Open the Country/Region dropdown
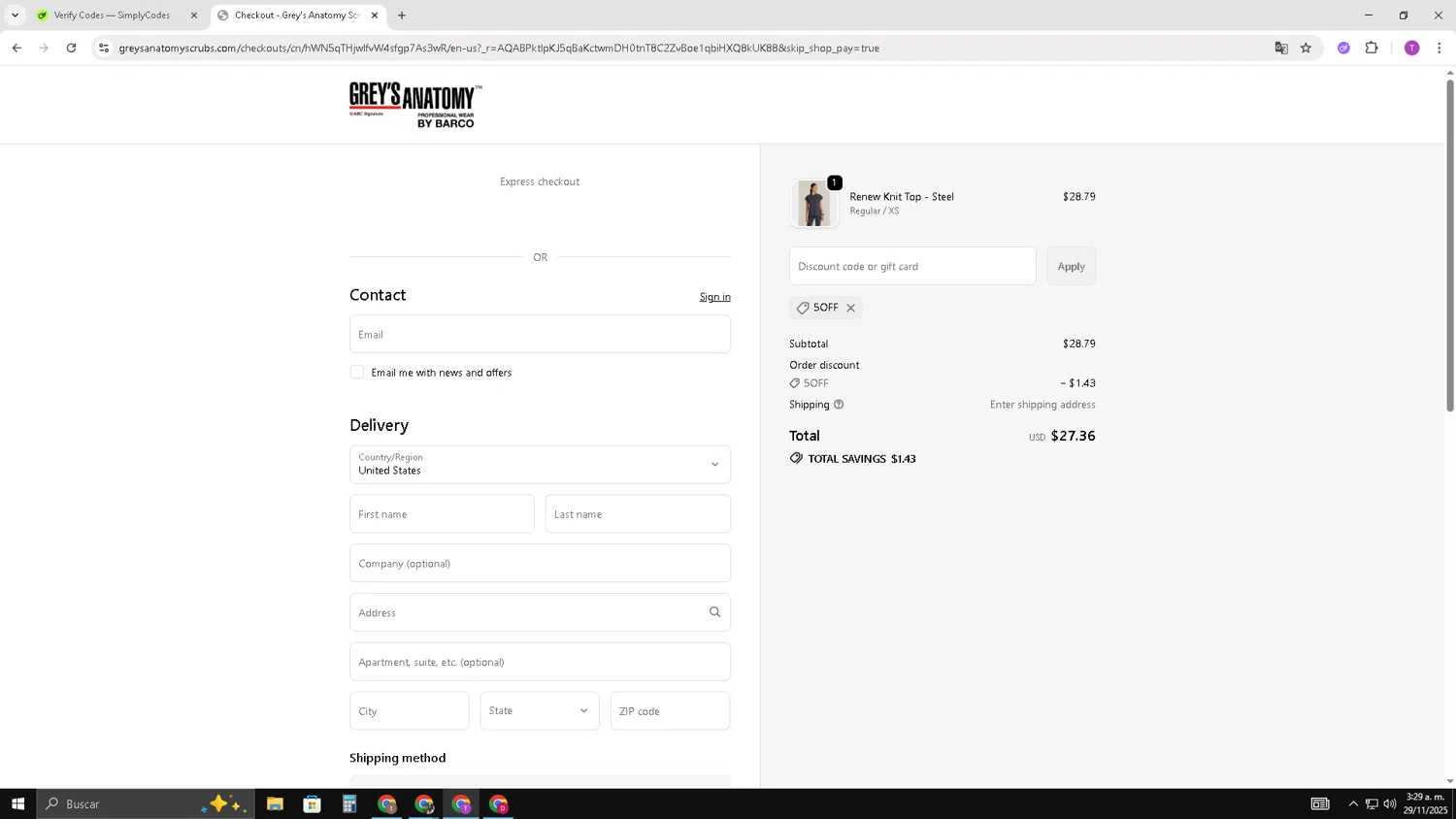Viewport: 1456px width, 819px height. [540, 465]
